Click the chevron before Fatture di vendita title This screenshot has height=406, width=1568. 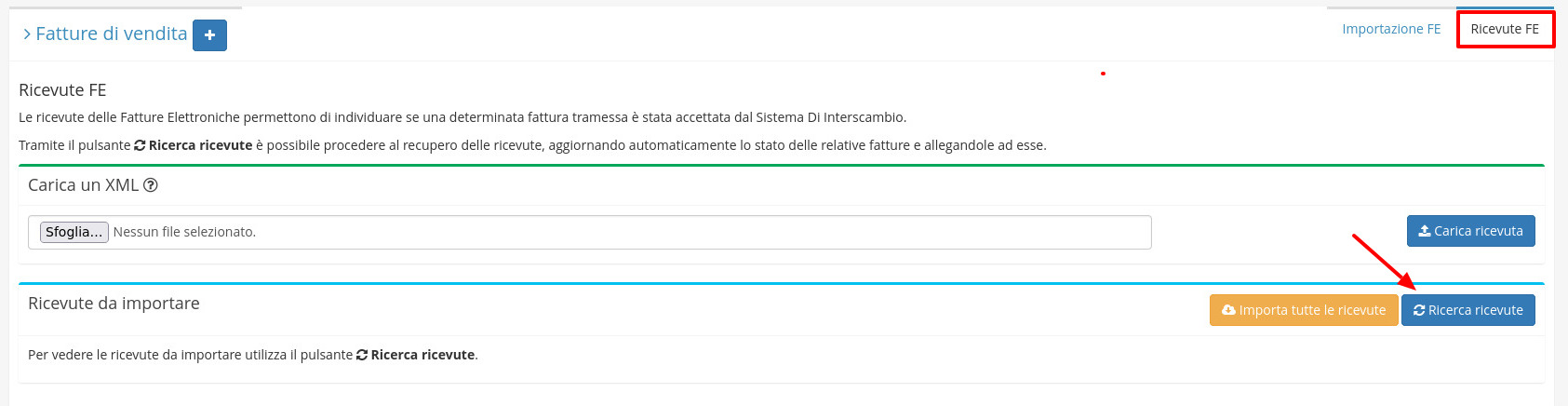[x=27, y=34]
